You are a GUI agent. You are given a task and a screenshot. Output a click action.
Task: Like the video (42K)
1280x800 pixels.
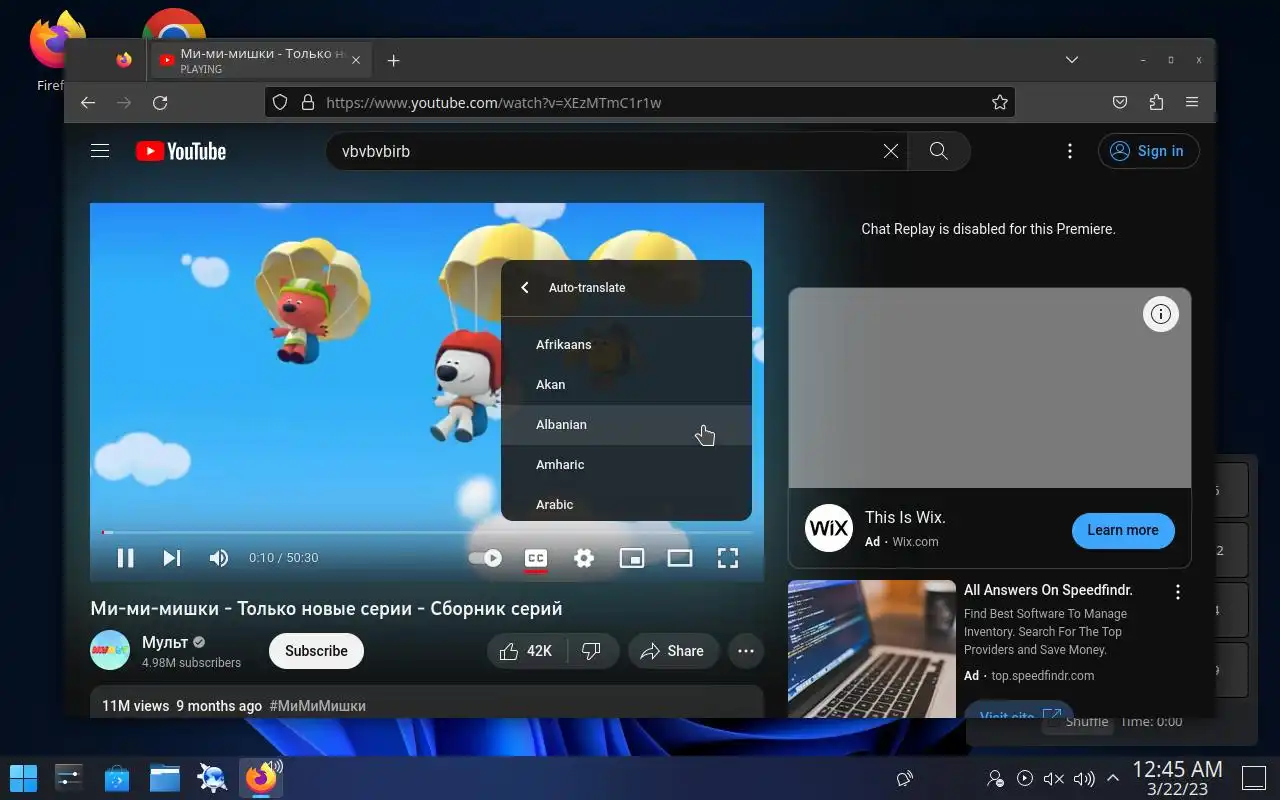point(527,651)
